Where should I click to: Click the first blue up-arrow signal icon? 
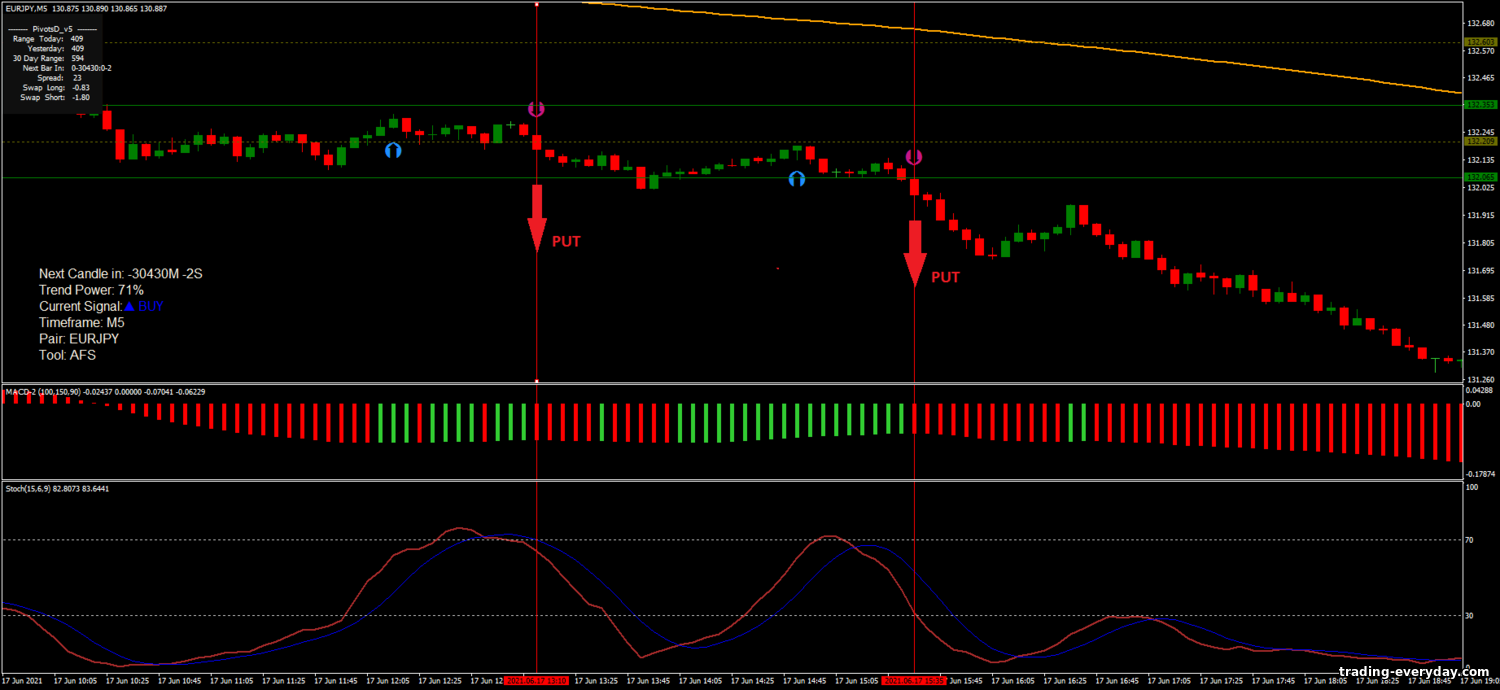click(x=393, y=150)
